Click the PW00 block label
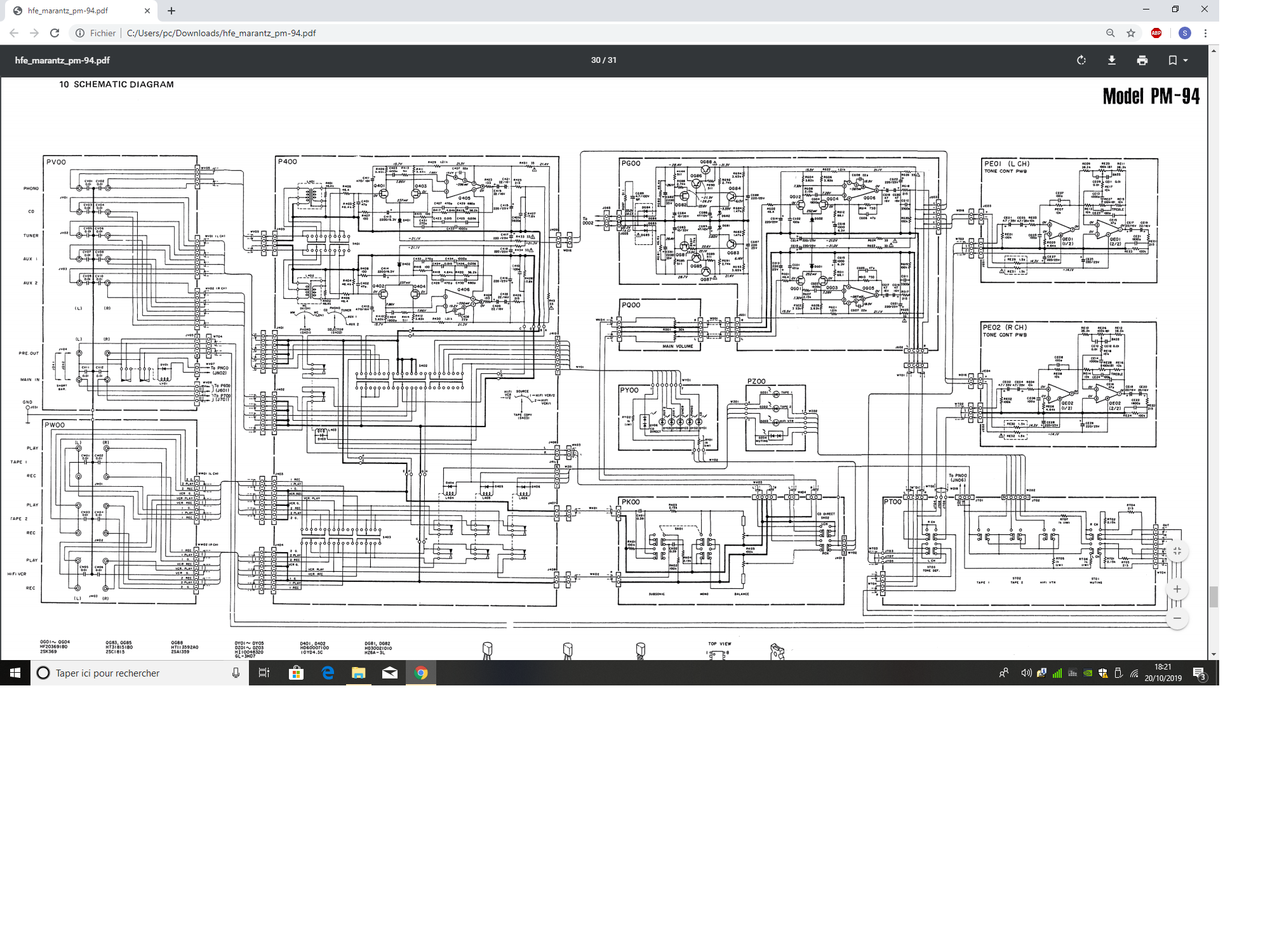1270x952 pixels. [54, 425]
